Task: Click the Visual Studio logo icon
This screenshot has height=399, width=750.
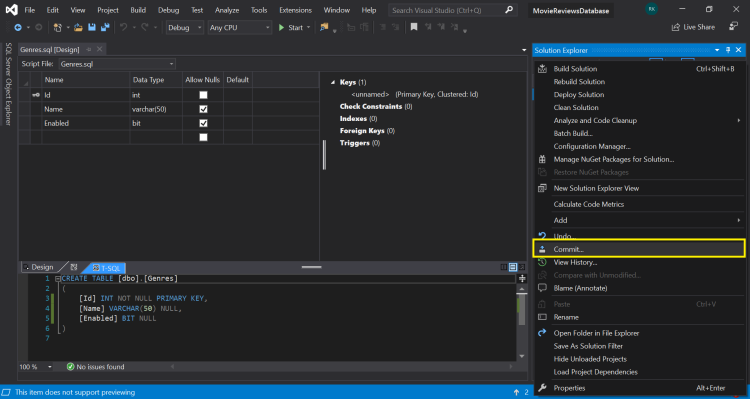Action: (x=11, y=10)
